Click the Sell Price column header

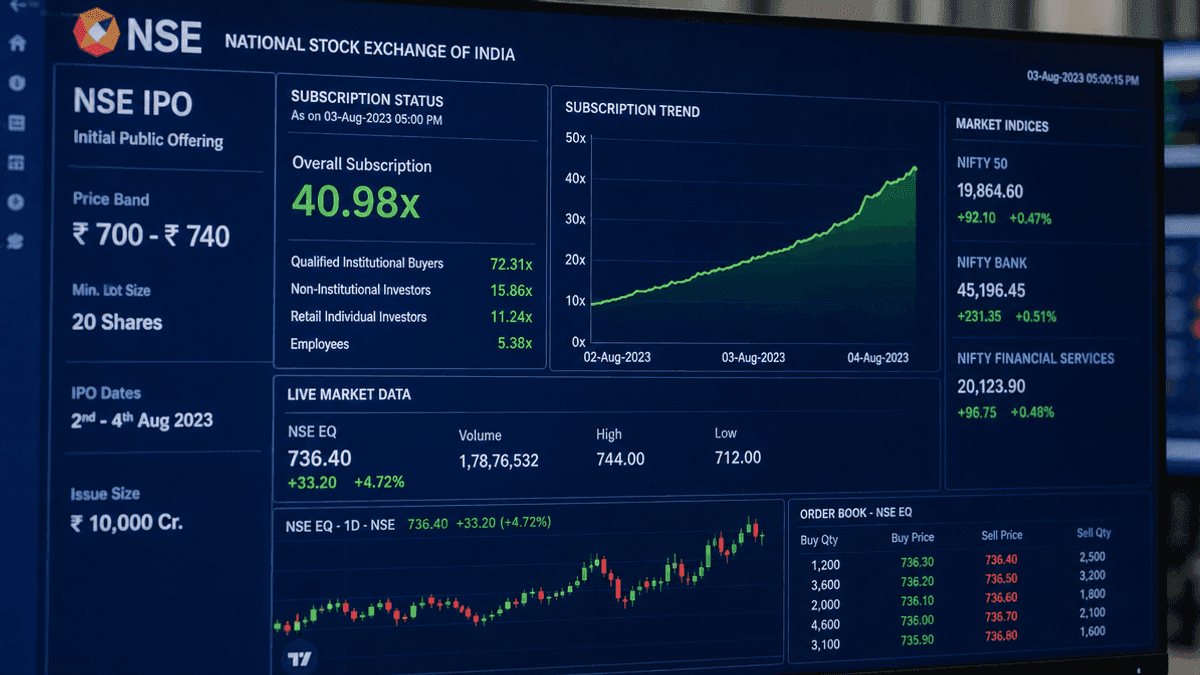pyautogui.click(x=1002, y=536)
